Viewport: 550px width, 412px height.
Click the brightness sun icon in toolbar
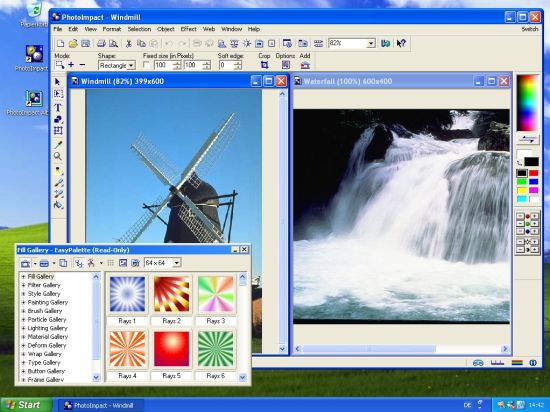click(x=247, y=43)
